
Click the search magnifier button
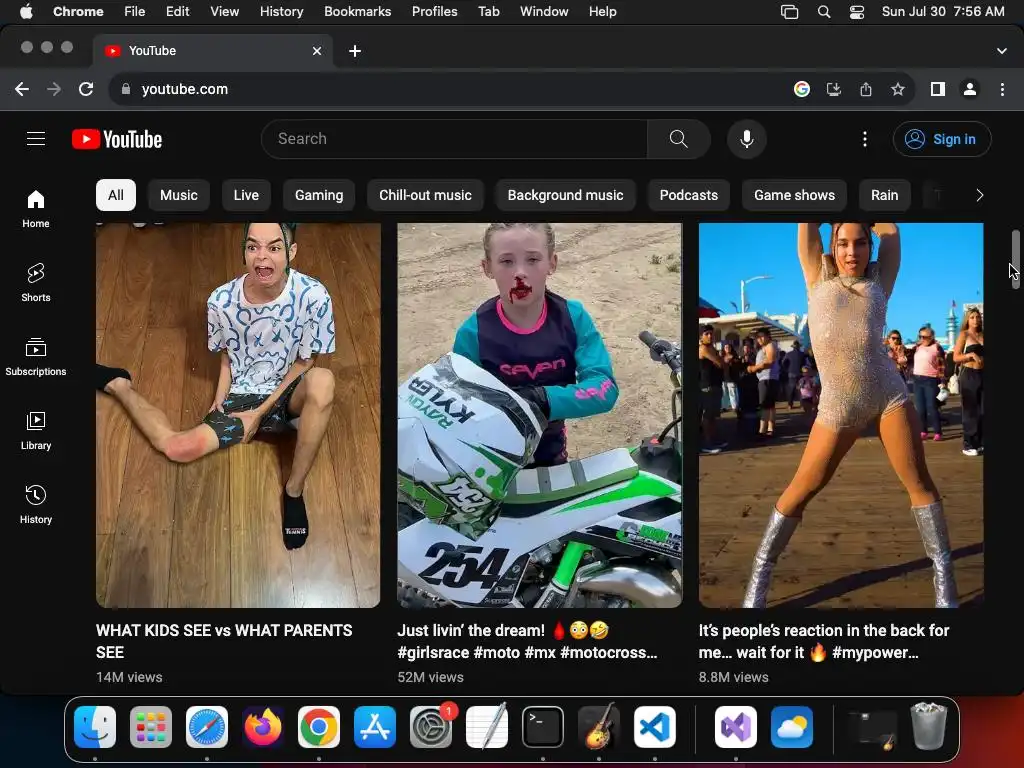679,138
